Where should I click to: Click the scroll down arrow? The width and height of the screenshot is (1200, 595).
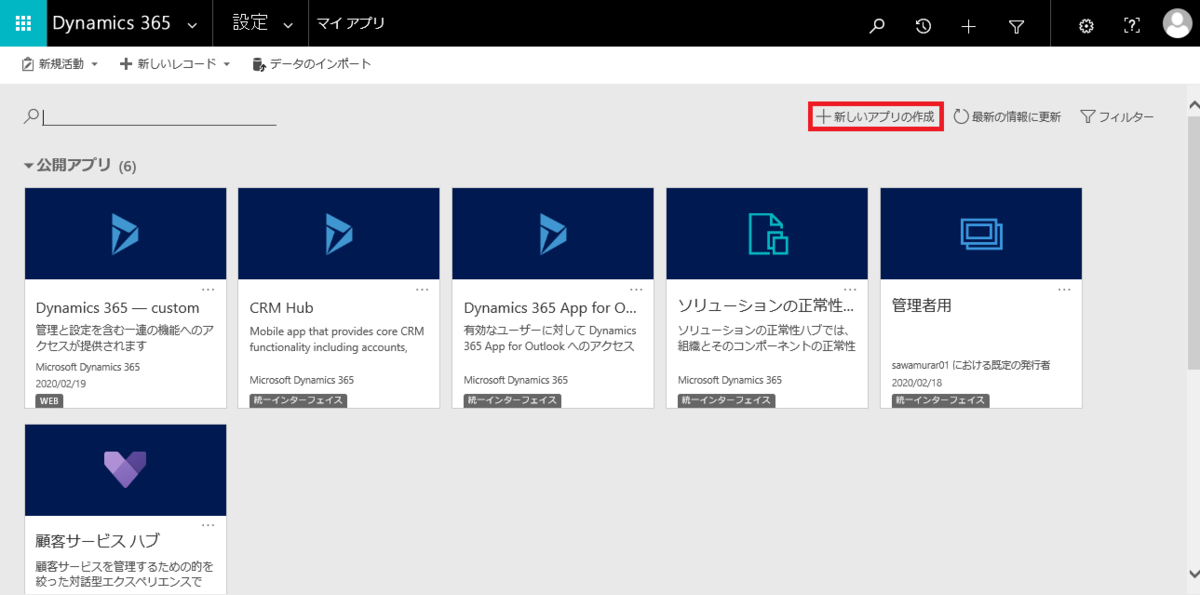(1192, 573)
